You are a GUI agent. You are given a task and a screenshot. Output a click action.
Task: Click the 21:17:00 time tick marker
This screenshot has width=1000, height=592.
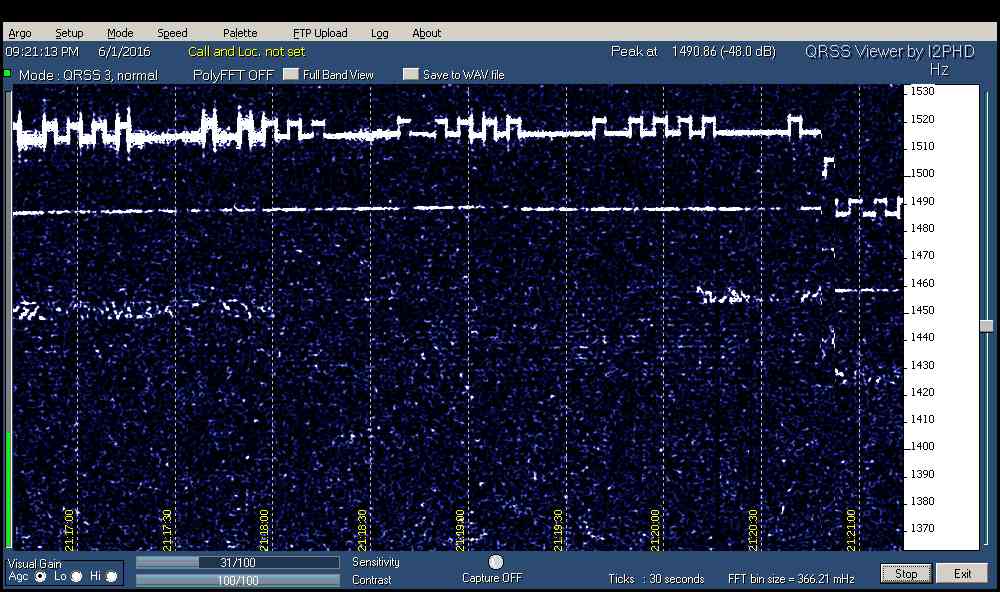69,529
